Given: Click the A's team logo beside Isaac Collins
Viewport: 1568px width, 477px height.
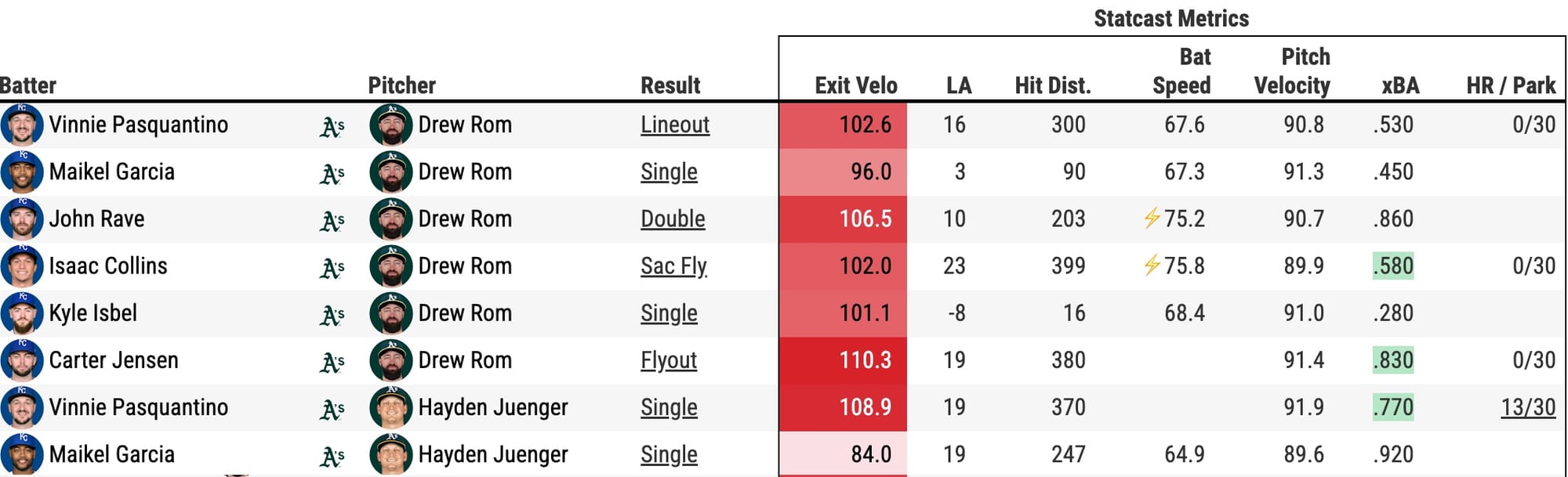Looking at the screenshot, I should click(x=332, y=267).
